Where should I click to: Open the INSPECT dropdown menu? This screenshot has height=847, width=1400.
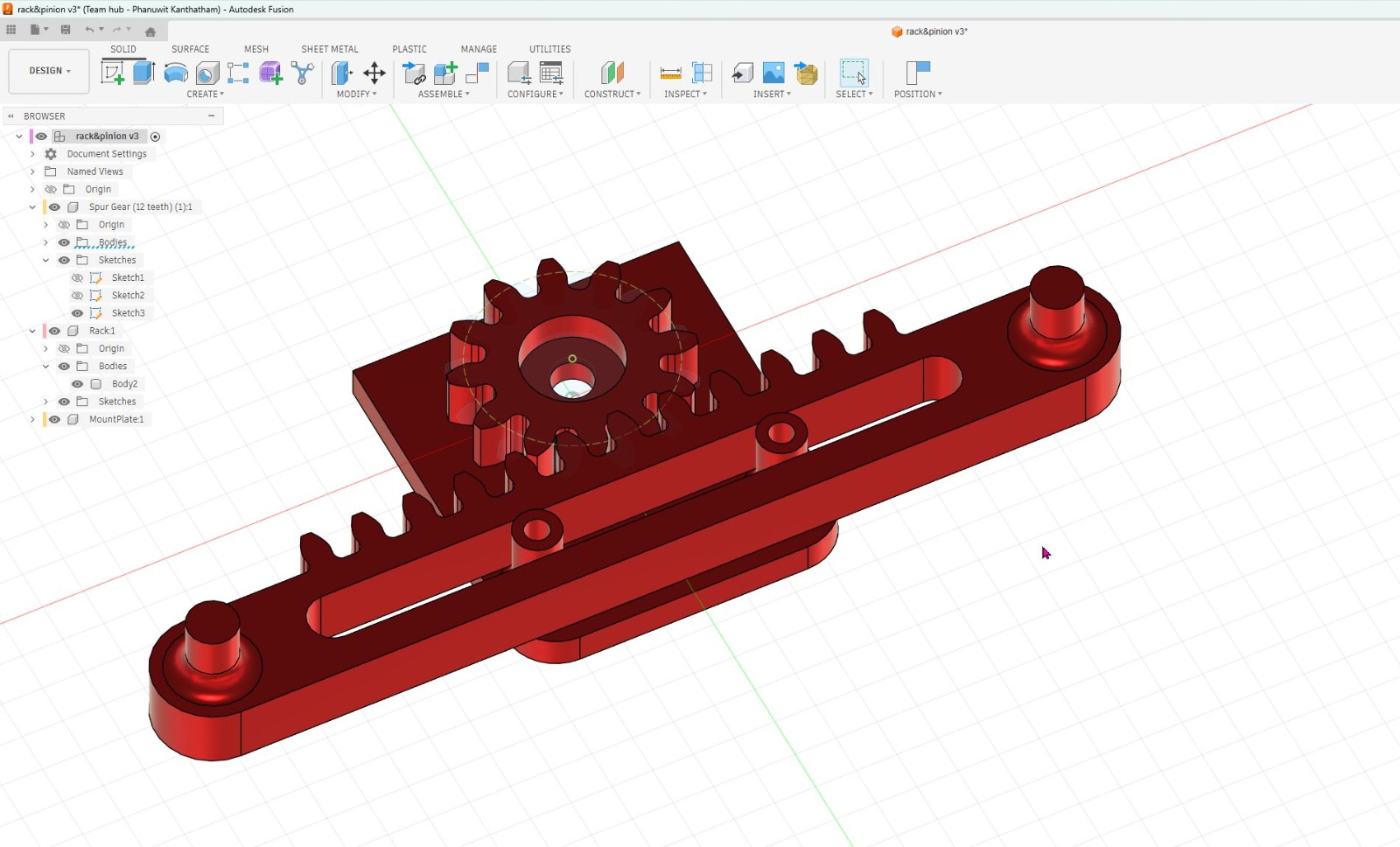point(685,94)
